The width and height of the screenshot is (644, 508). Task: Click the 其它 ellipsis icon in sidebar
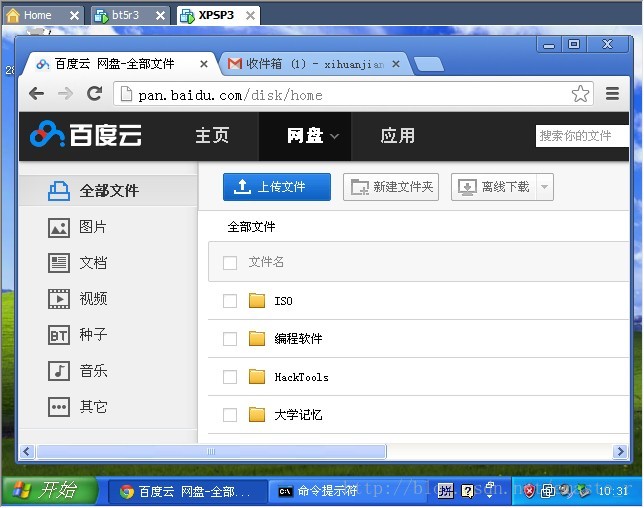pyautogui.click(x=59, y=407)
